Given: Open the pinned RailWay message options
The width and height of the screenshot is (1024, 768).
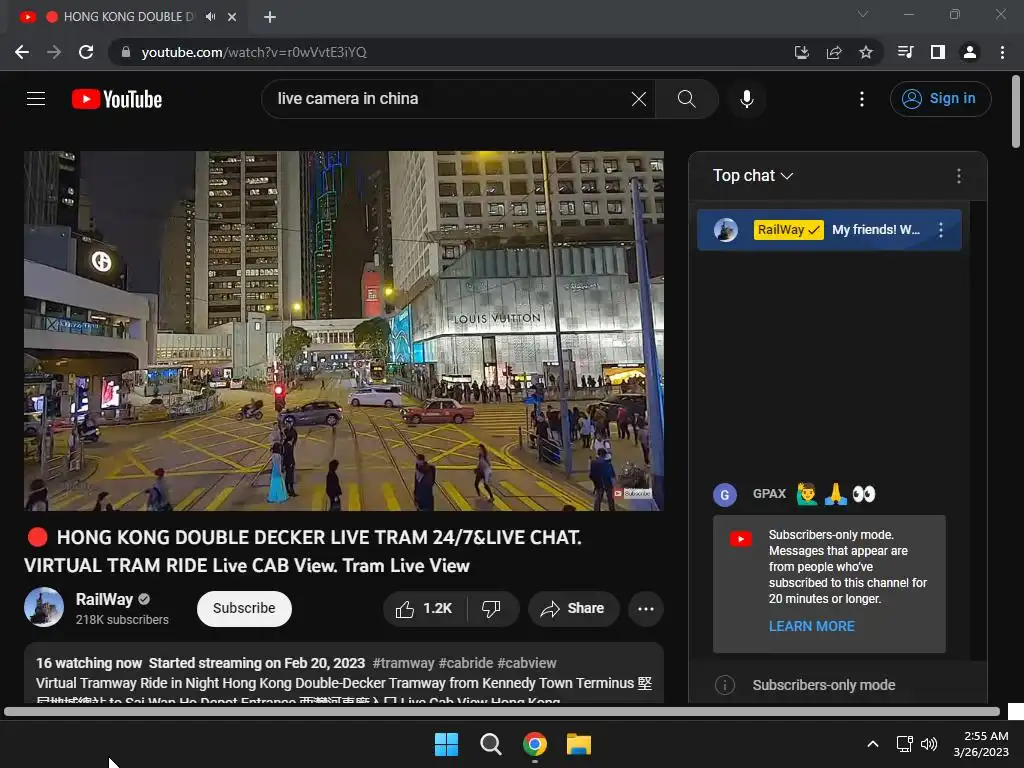Looking at the screenshot, I should 940,230.
